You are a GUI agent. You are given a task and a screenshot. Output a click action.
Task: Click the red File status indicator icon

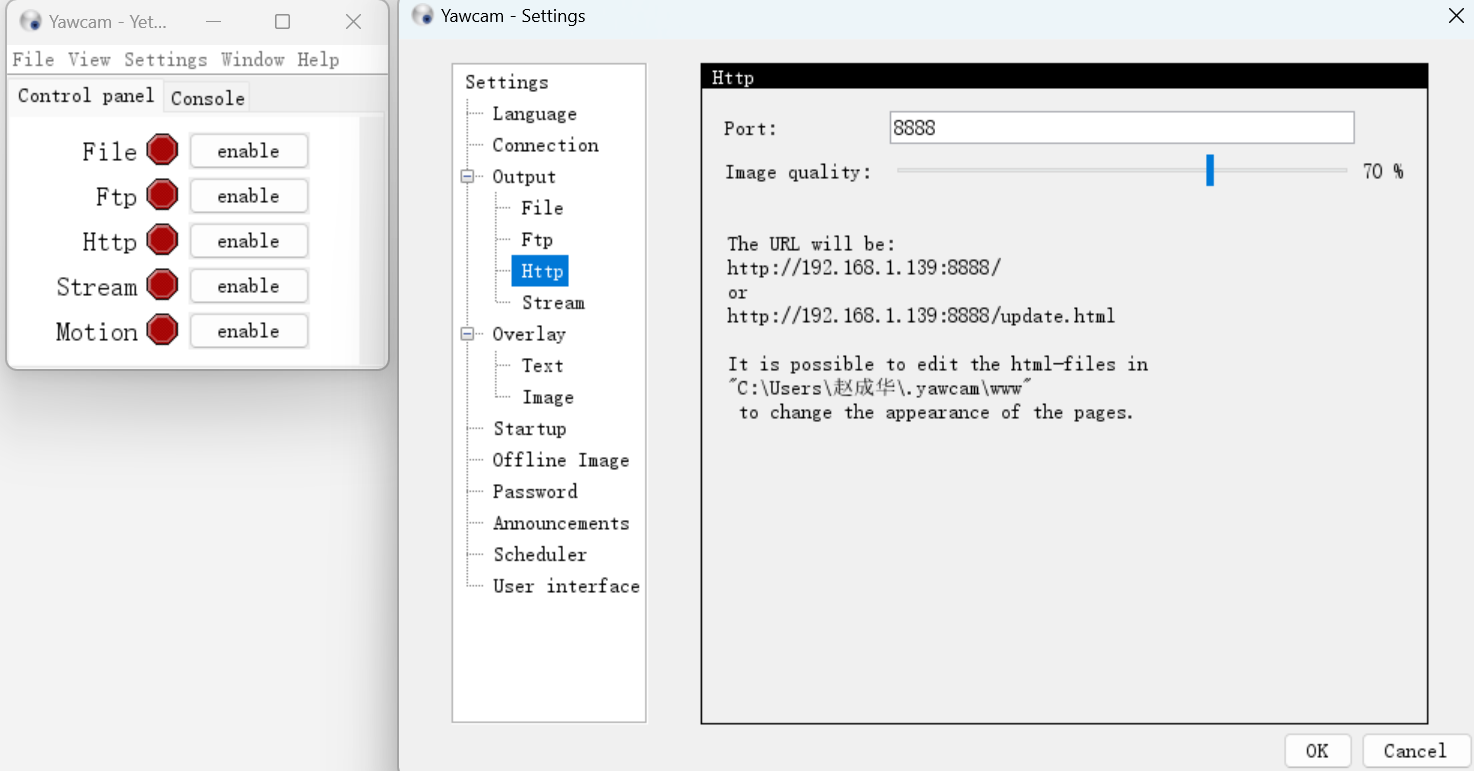162,150
